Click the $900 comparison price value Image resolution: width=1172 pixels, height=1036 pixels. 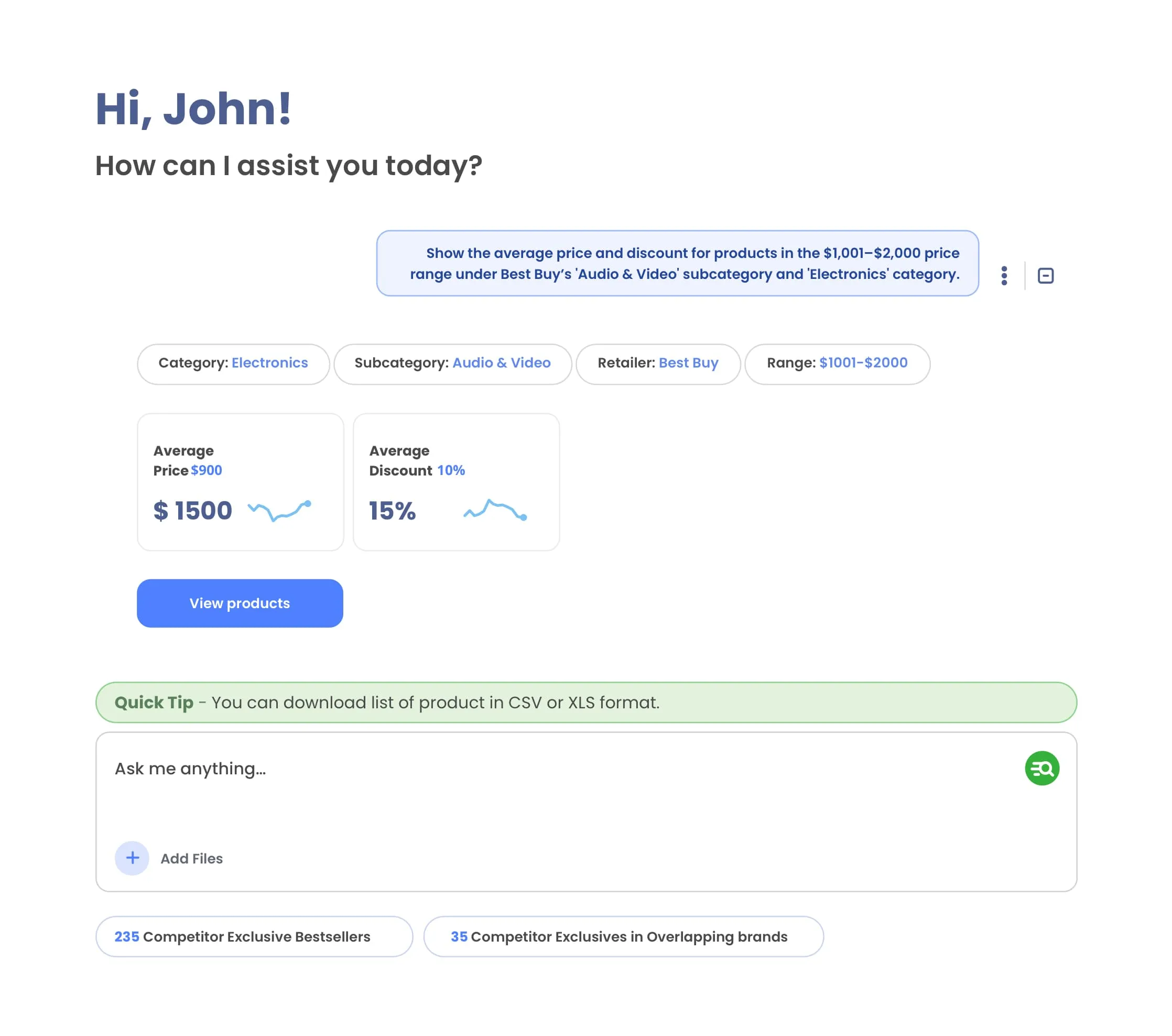pyautogui.click(x=207, y=470)
